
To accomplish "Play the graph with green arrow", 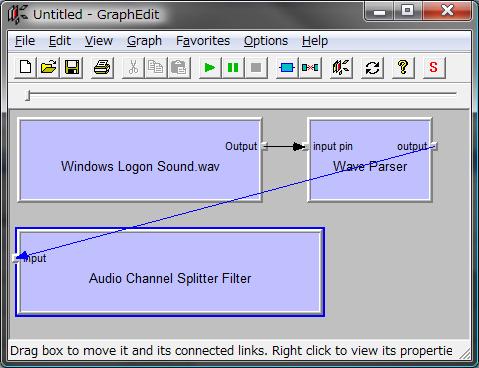I will click(210, 68).
